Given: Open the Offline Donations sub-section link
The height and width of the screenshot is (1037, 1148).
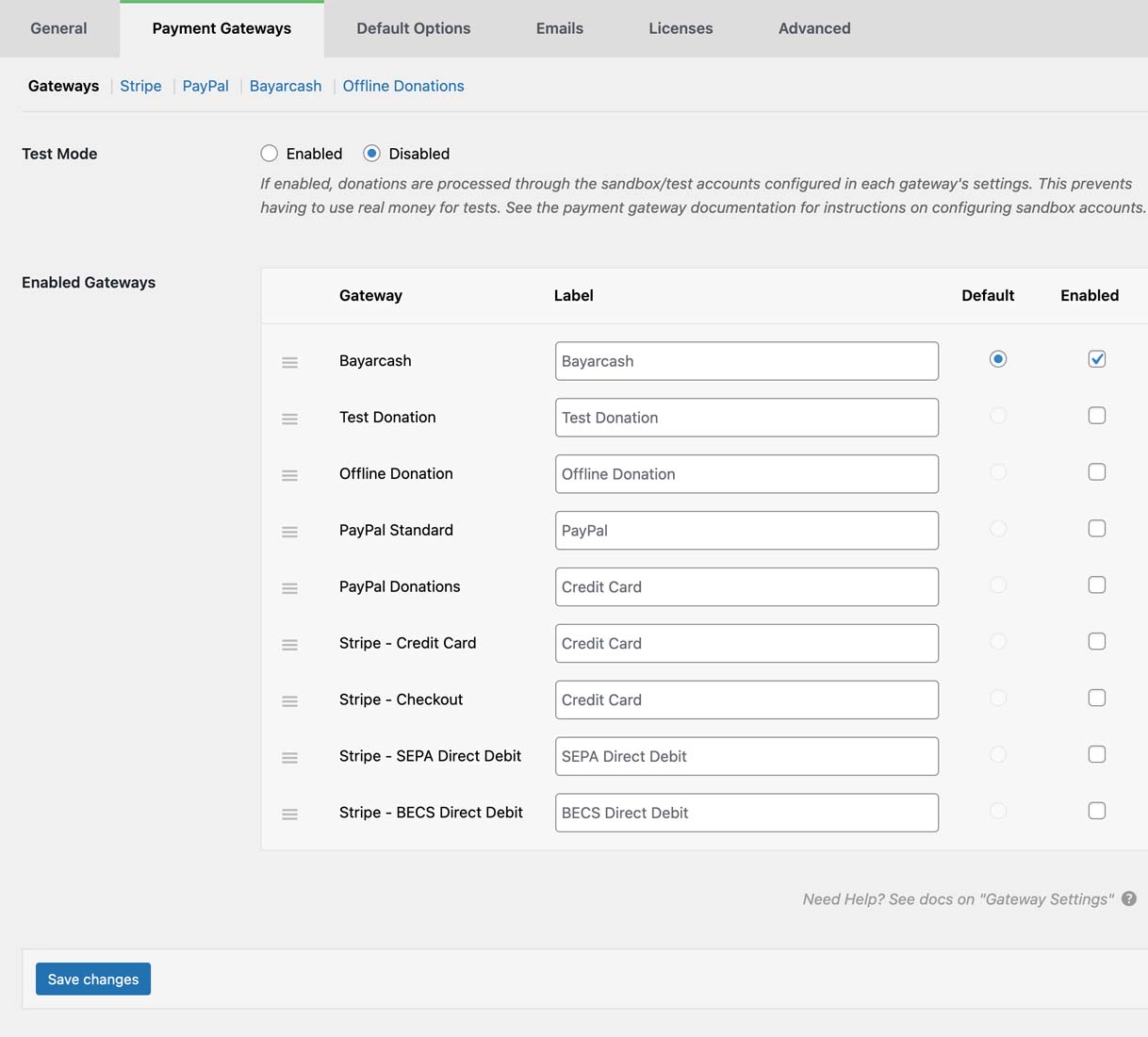Looking at the screenshot, I should point(403,86).
